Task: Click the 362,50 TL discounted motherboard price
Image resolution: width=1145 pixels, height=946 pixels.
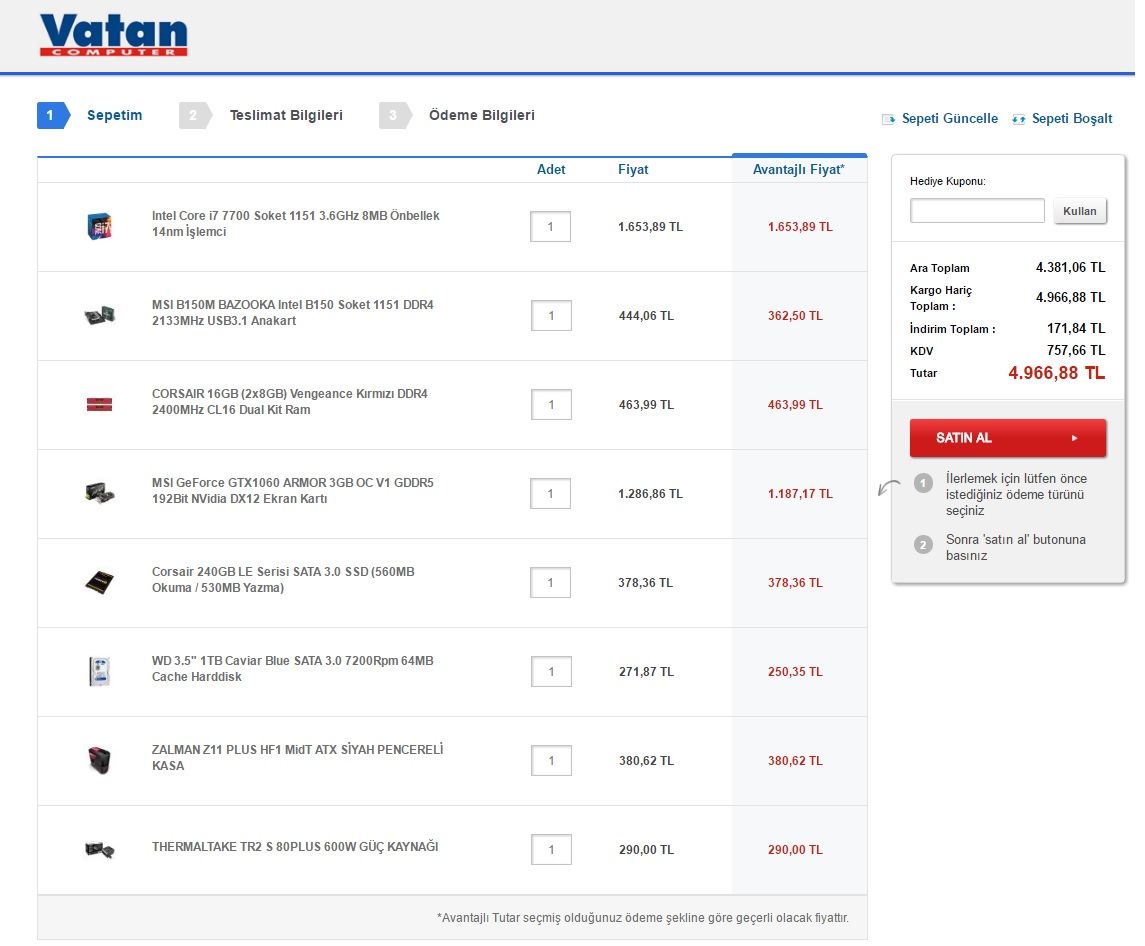Action: click(795, 316)
